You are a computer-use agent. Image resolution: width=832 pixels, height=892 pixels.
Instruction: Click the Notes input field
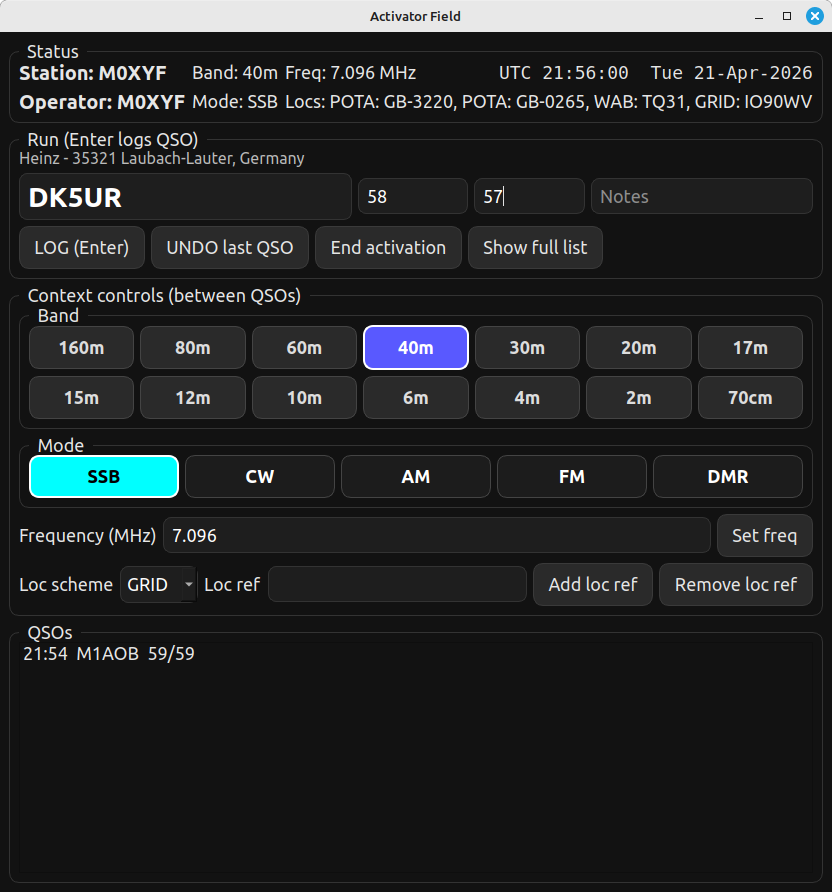701,197
